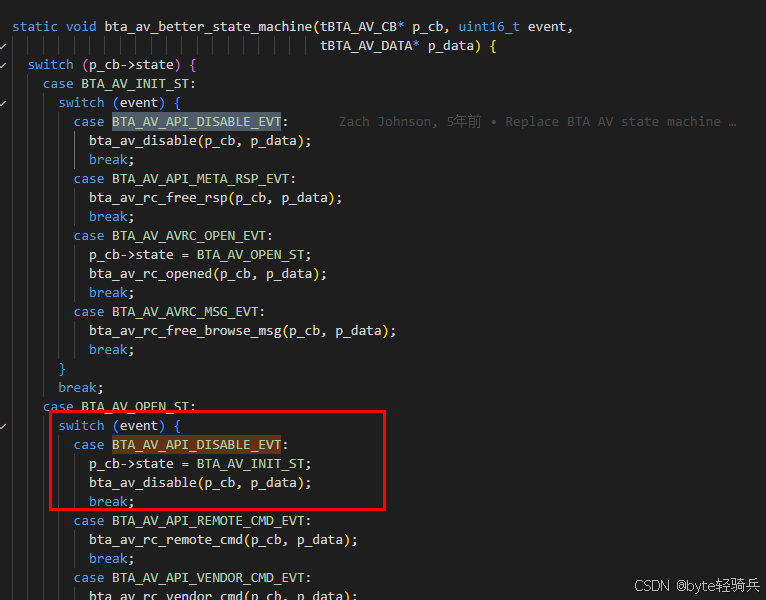
Task: Click the orange-highlighted BTA_AV_API_DISABLE_EVT in the OPEN state
Action: 196,445
